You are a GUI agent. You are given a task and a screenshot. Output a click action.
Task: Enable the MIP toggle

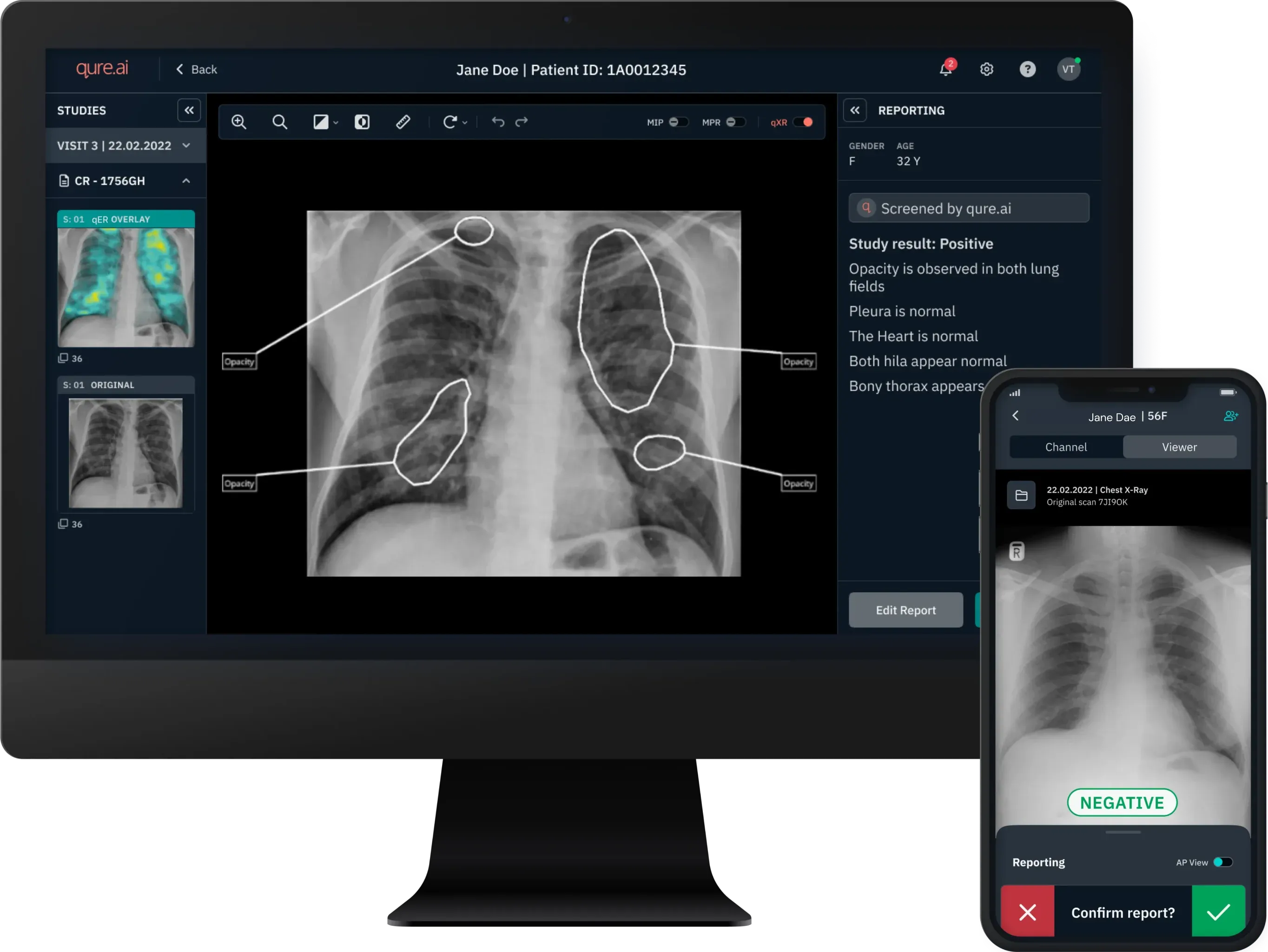point(680,121)
